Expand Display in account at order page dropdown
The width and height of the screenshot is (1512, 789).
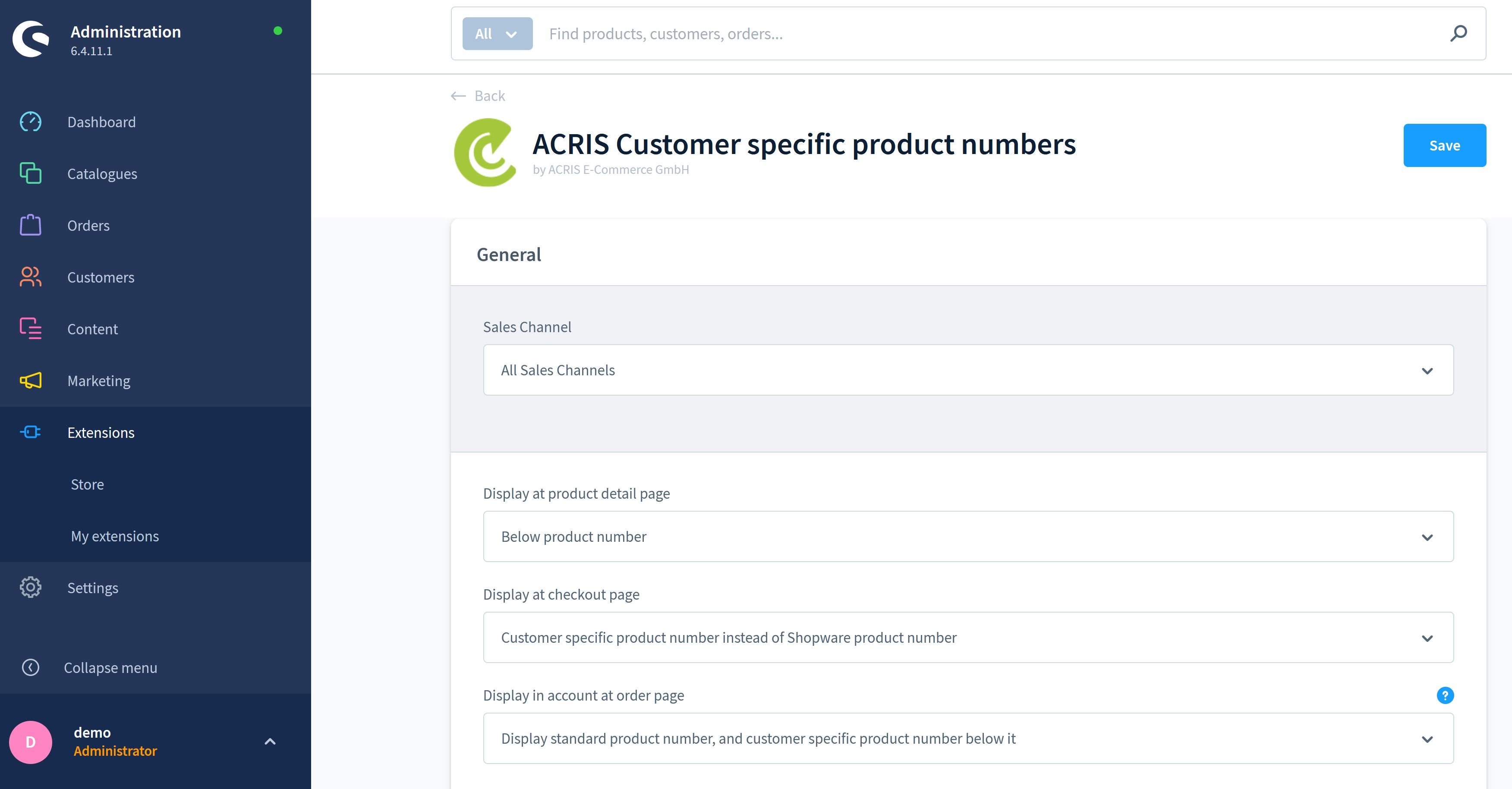(x=968, y=739)
